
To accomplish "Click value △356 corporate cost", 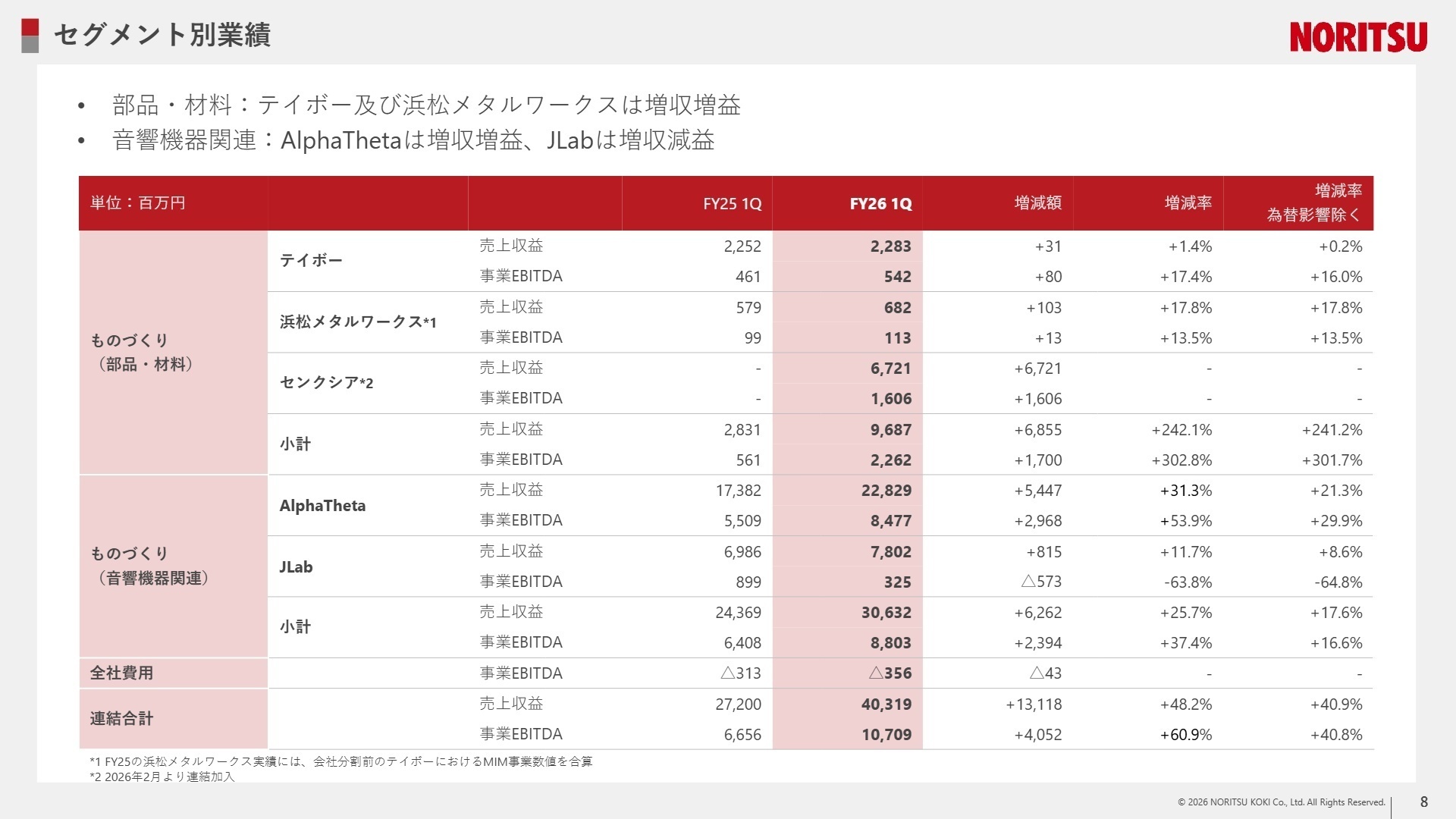I will 890,673.
